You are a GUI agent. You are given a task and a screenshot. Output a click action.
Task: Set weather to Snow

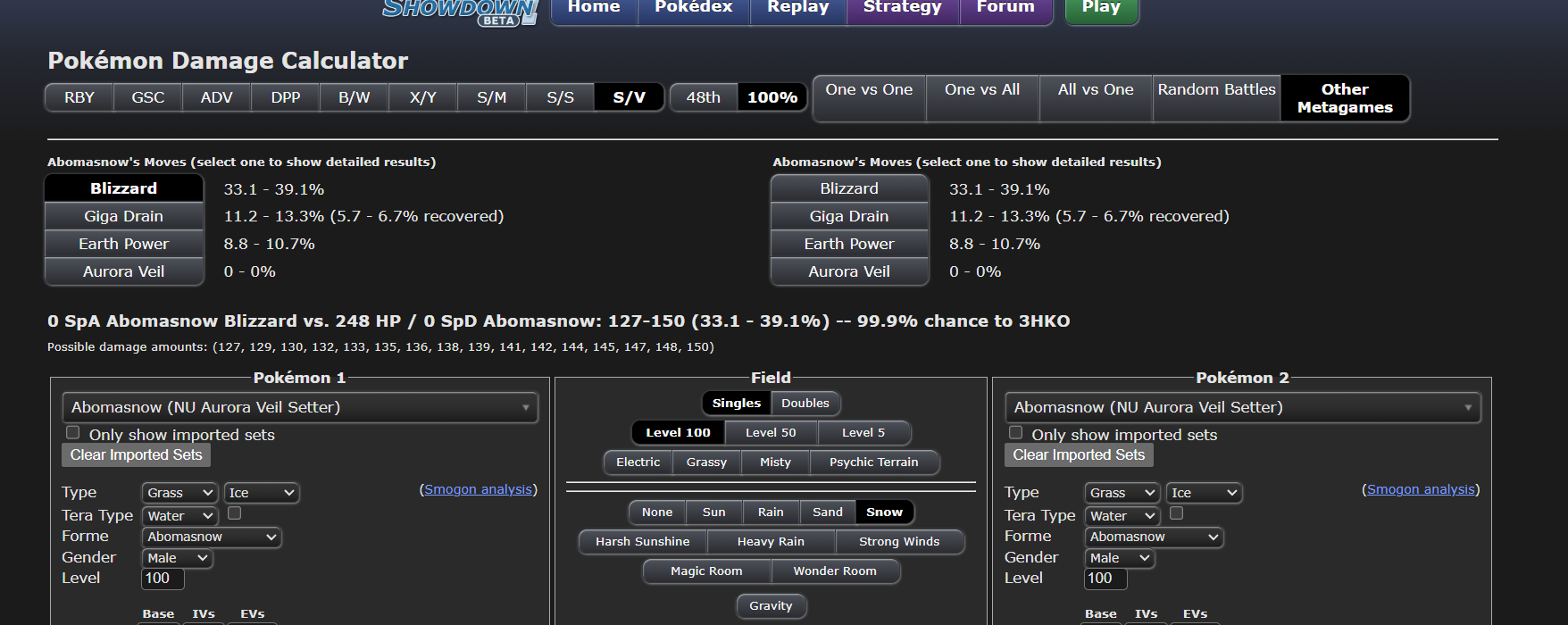point(884,512)
